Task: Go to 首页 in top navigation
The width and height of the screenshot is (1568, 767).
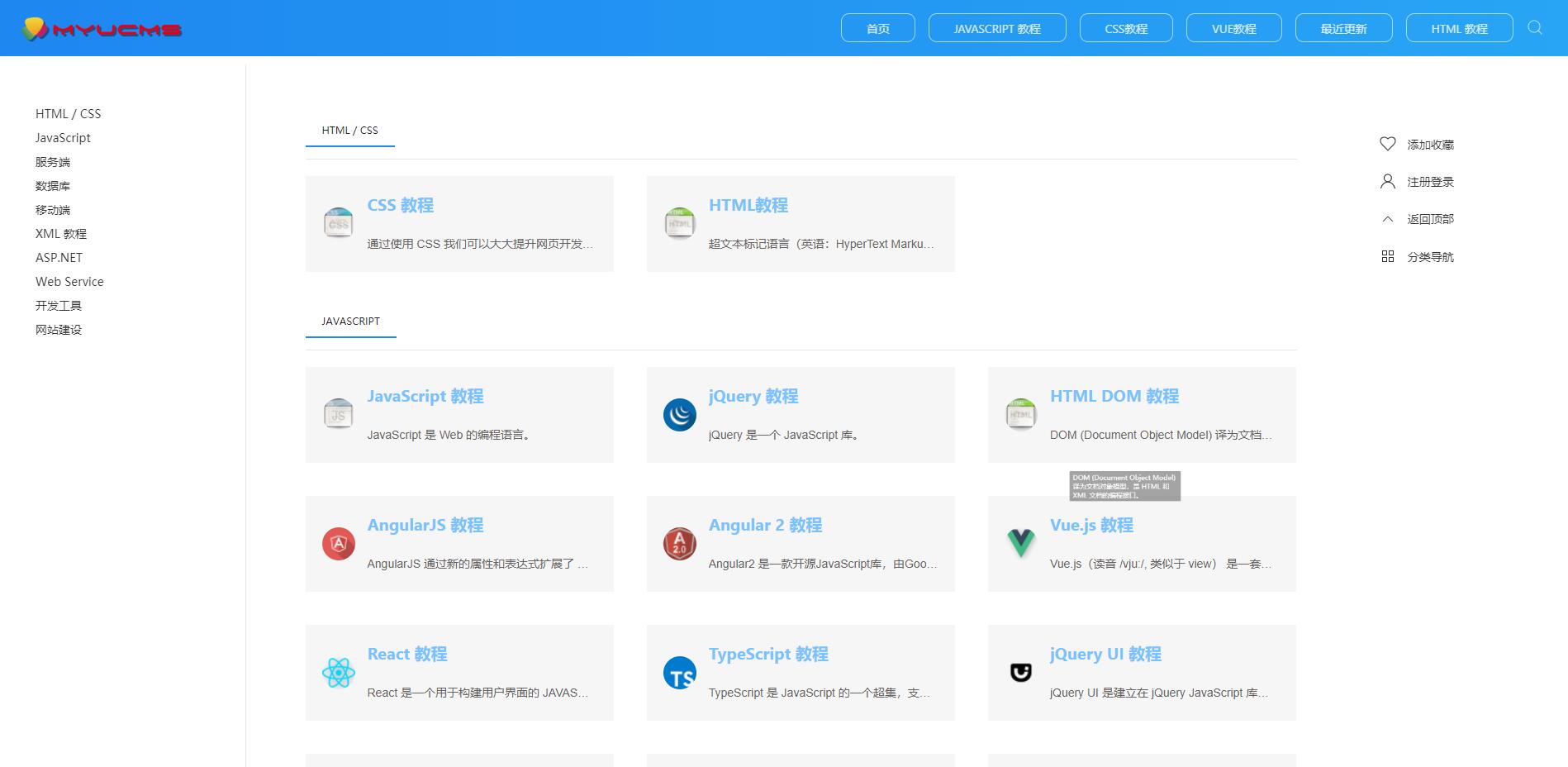Action: [x=878, y=28]
